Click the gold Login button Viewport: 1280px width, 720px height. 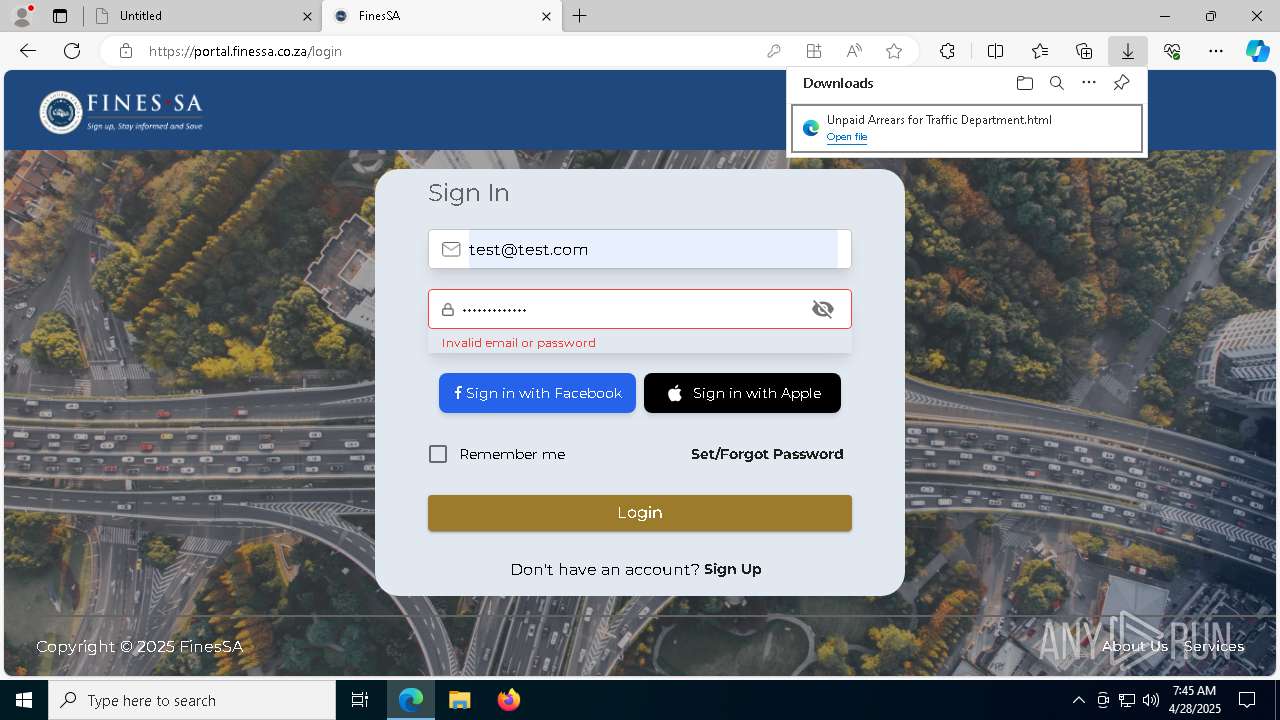[640, 513]
